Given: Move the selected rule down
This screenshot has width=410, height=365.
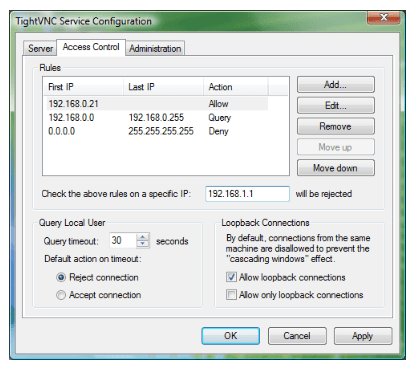Looking at the screenshot, I should [x=336, y=168].
